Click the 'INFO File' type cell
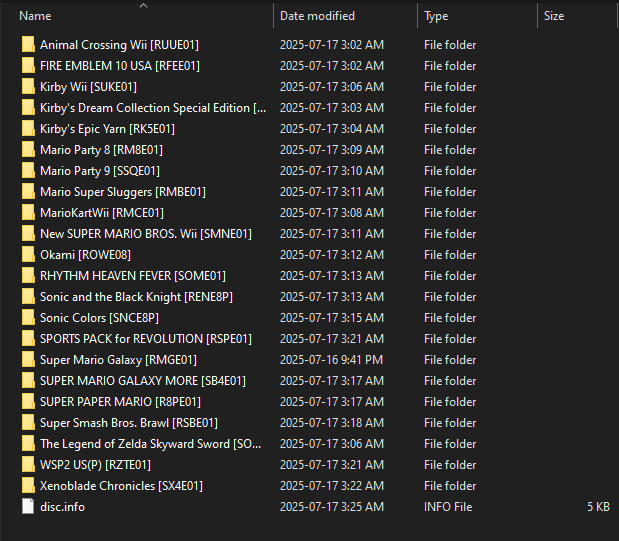The width and height of the screenshot is (619, 541). 448,506
